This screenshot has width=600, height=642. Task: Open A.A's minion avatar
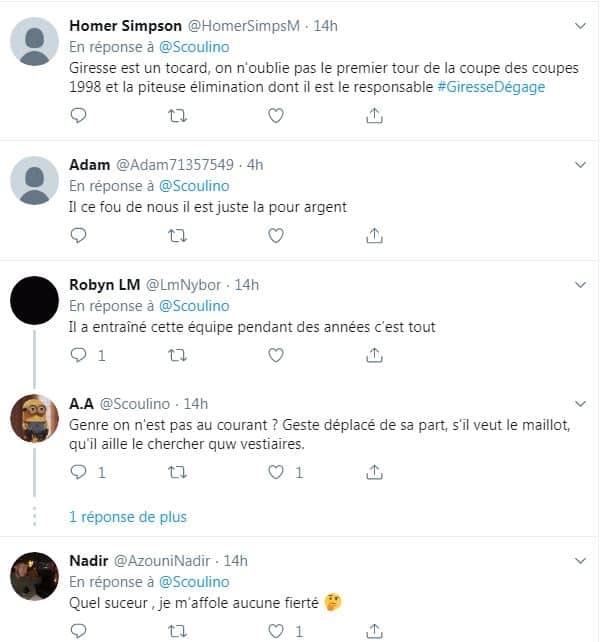34,418
